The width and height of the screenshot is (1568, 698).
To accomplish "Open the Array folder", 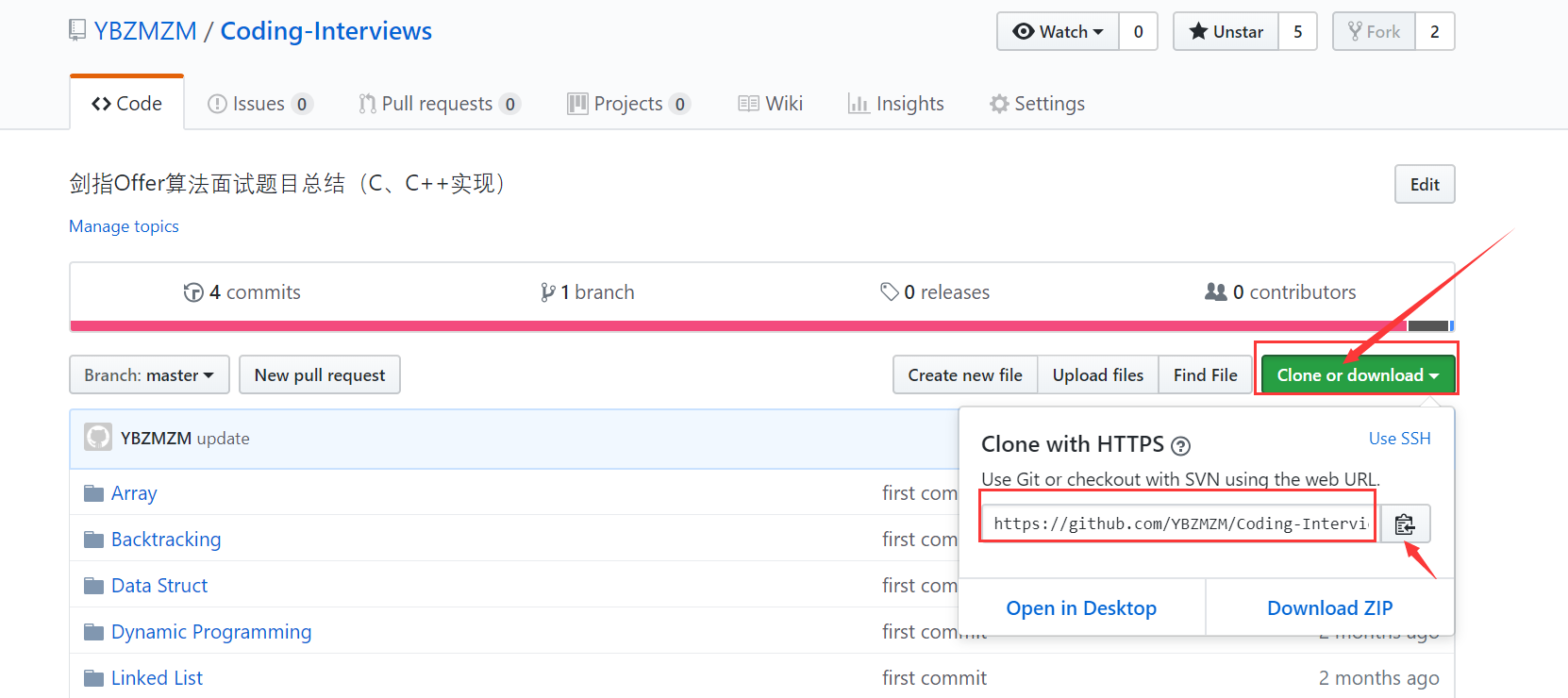I will click(x=134, y=493).
